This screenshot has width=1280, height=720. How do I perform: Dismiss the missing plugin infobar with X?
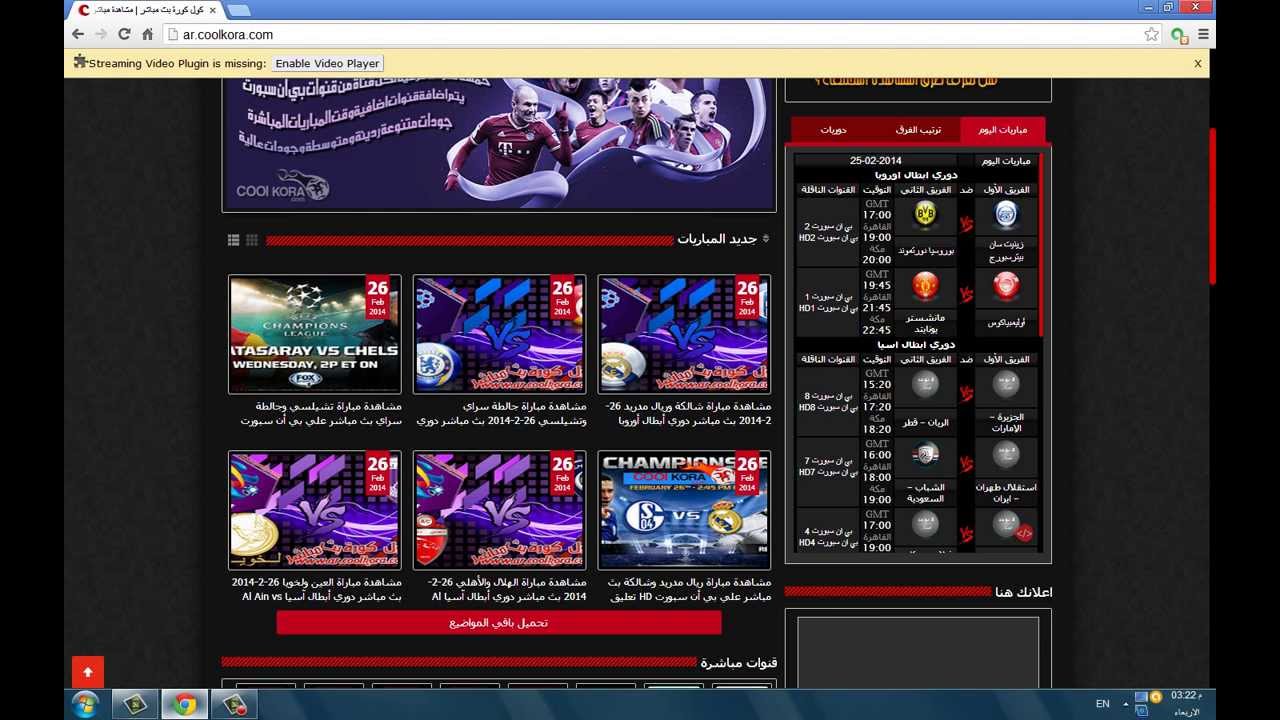coord(1197,63)
